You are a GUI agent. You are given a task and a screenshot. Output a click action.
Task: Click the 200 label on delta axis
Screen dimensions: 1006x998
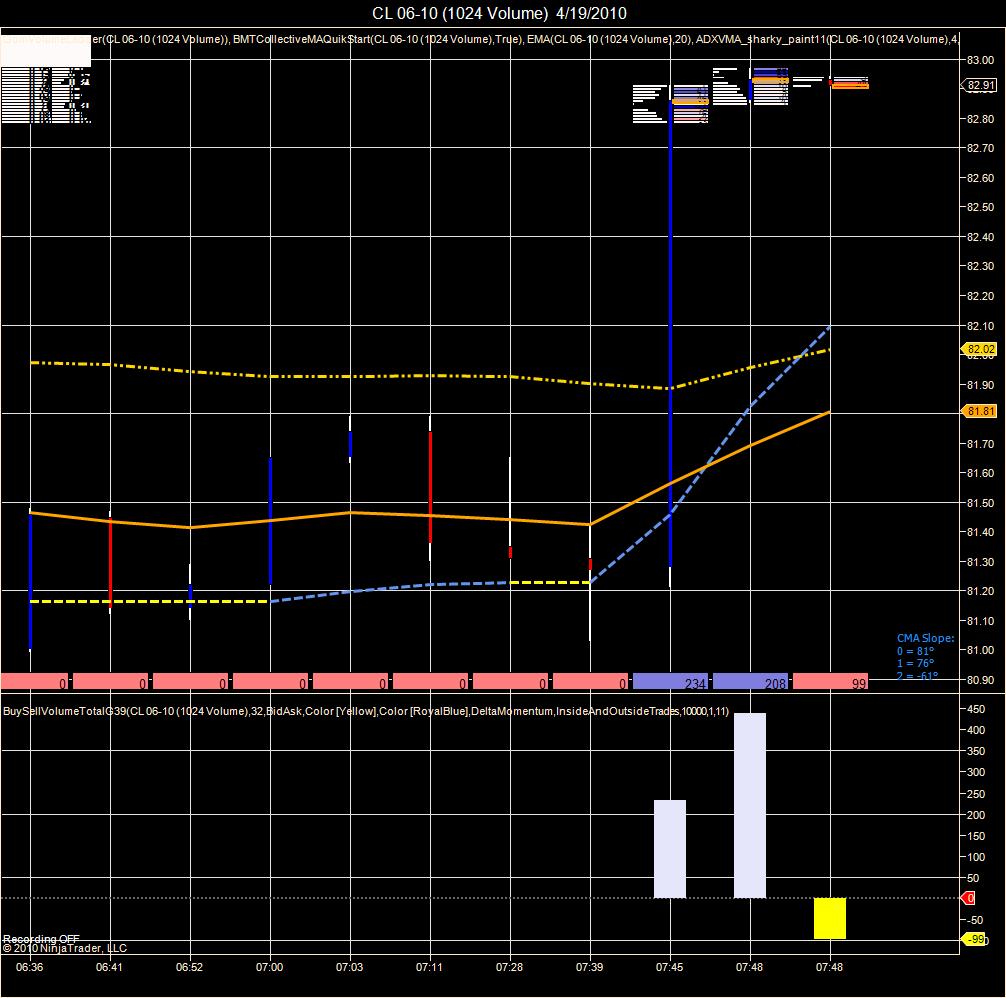(x=976, y=815)
